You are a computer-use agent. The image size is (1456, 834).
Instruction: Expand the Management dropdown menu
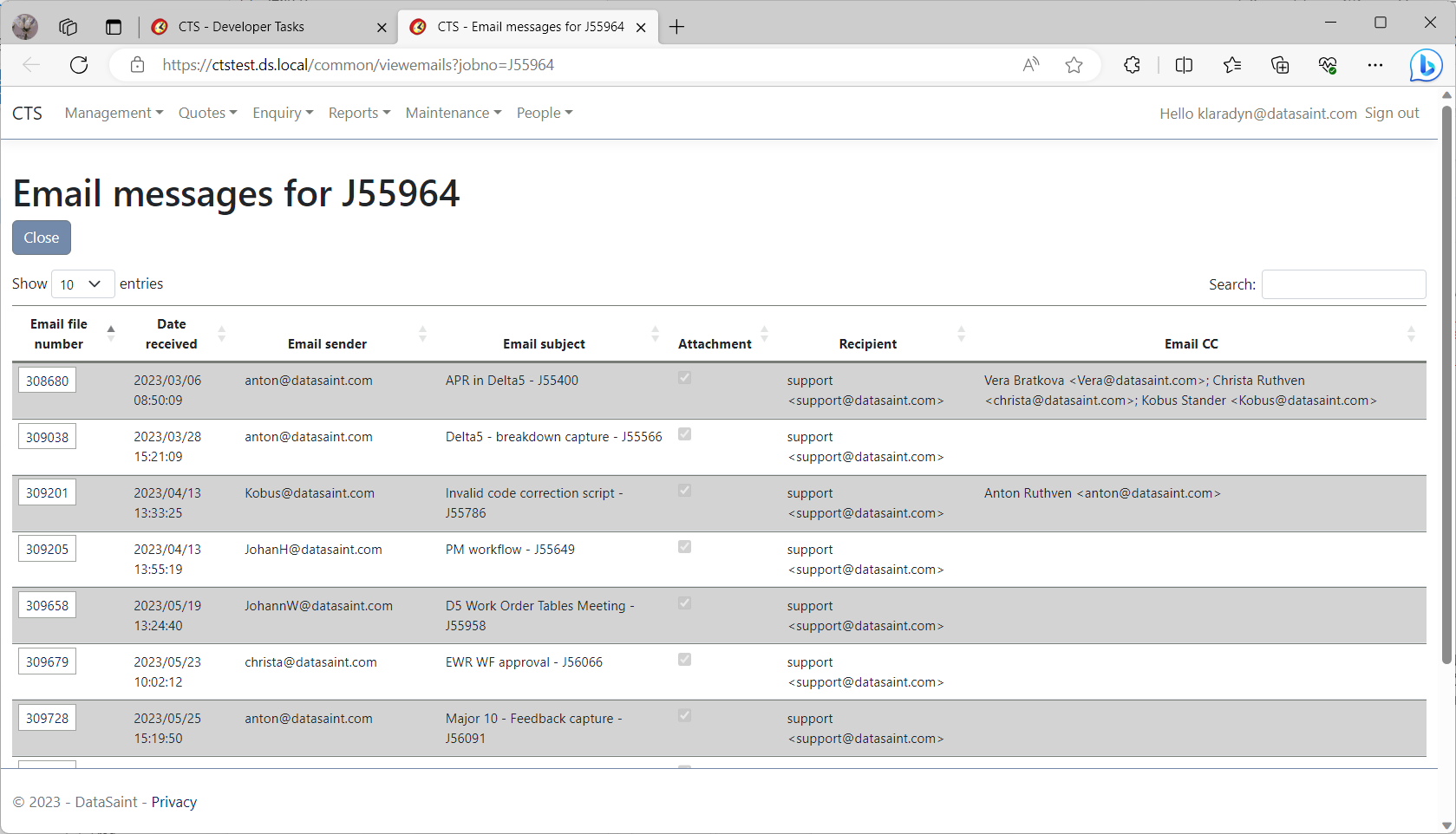click(x=114, y=113)
